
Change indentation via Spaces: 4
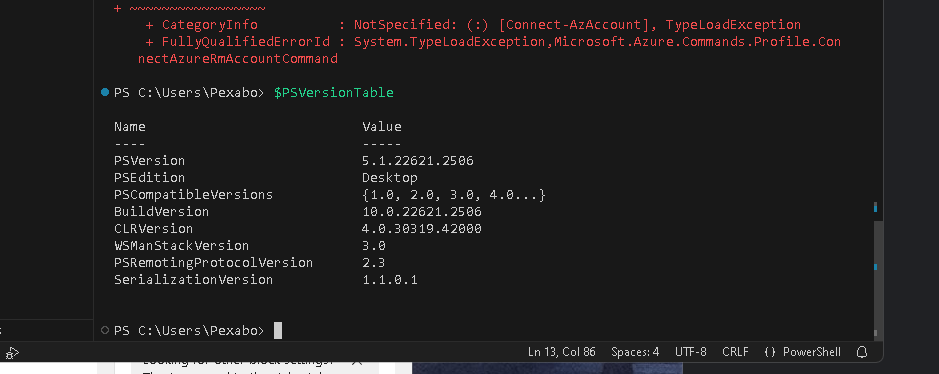pos(635,352)
